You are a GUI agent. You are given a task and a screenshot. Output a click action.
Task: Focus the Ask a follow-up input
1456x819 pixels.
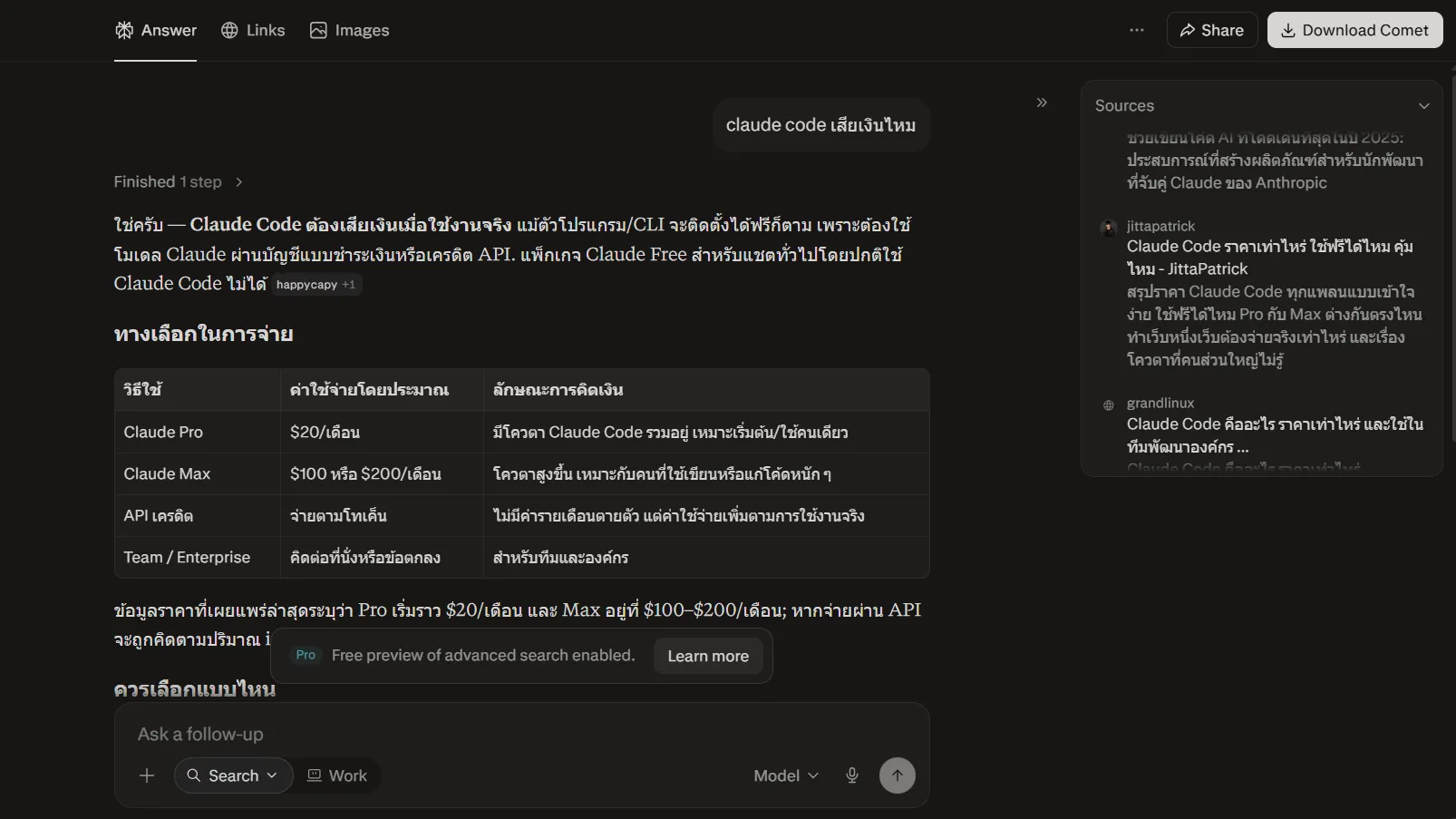click(521, 734)
